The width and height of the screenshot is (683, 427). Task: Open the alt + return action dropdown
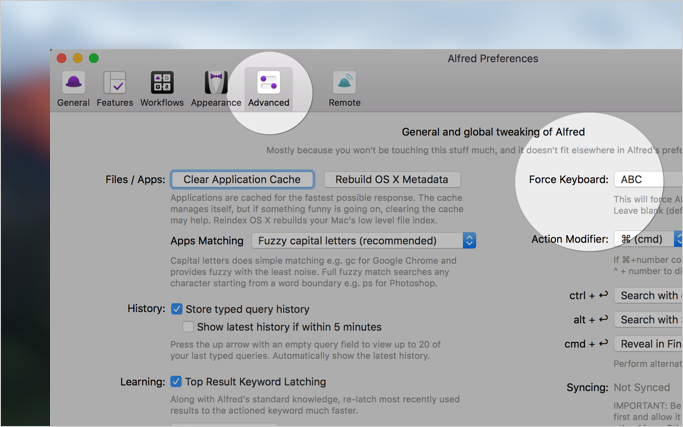click(648, 320)
